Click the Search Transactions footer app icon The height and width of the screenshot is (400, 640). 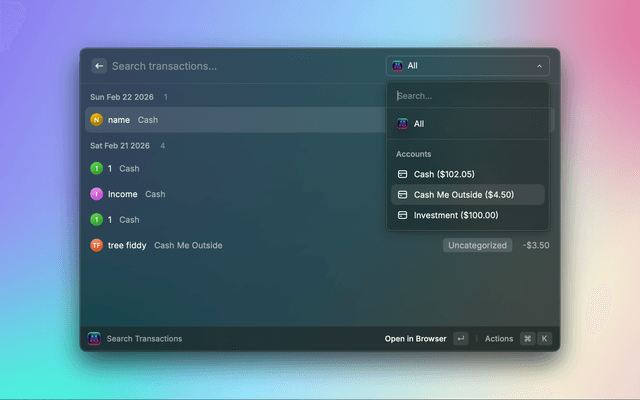(x=95, y=339)
